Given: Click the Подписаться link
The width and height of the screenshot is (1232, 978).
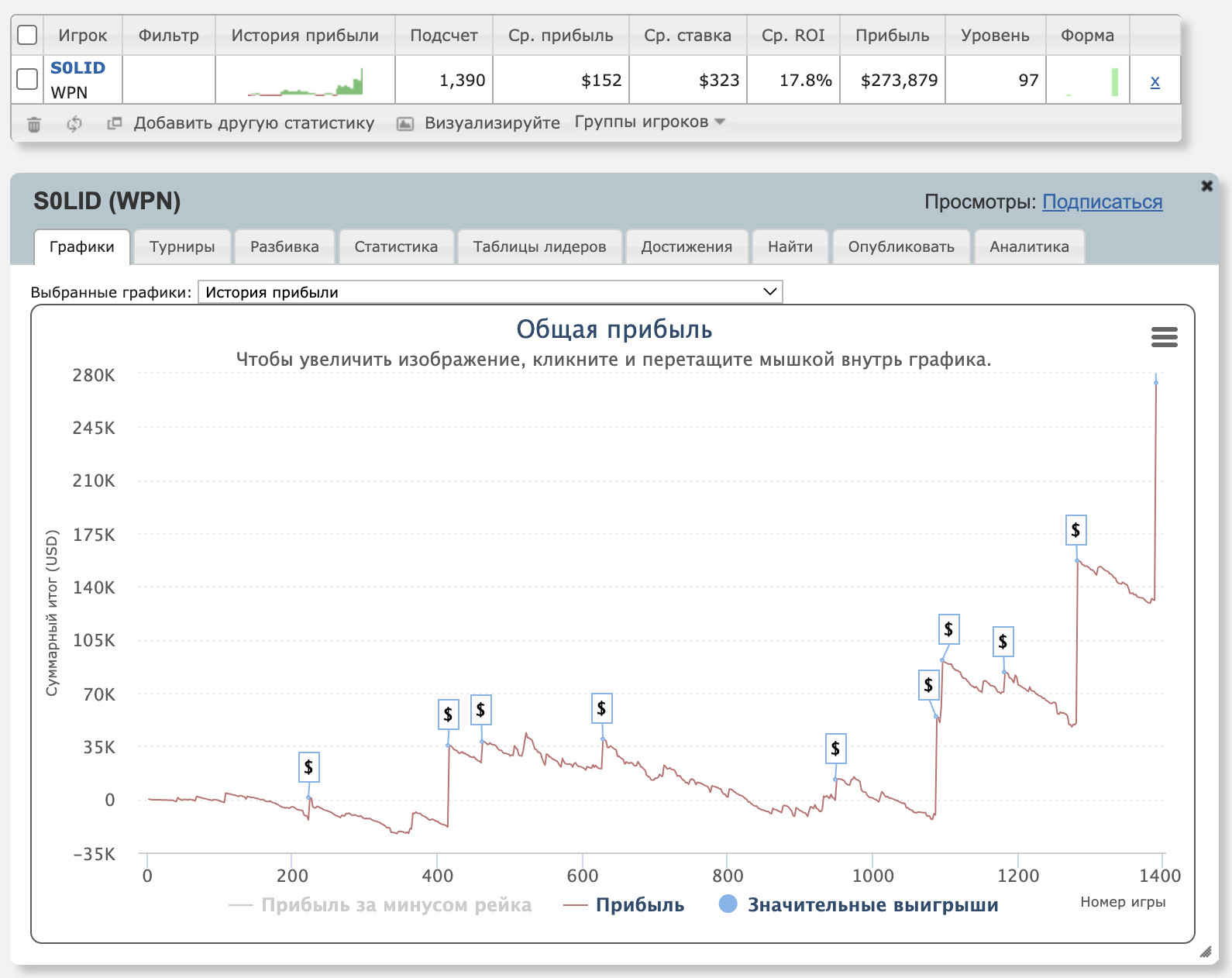Looking at the screenshot, I should click(1102, 201).
